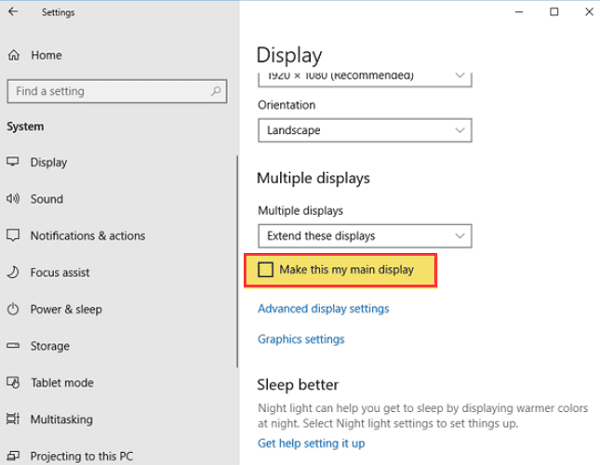Select Display in the sidebar

click(49, 162)
